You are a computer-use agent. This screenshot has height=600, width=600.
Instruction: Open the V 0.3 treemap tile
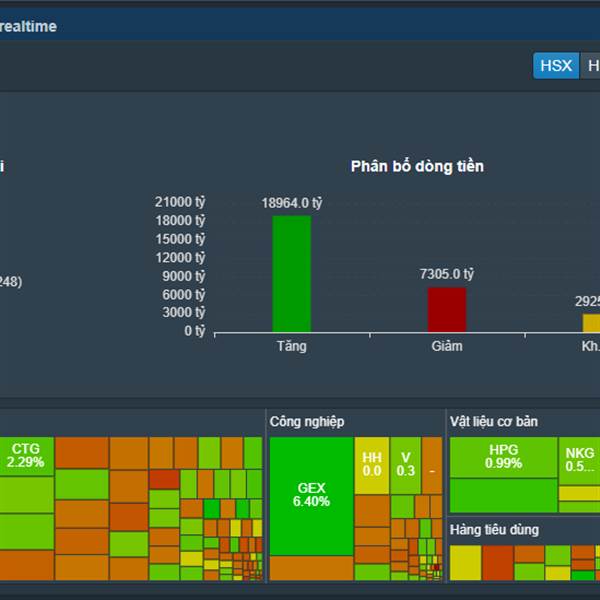406,465
